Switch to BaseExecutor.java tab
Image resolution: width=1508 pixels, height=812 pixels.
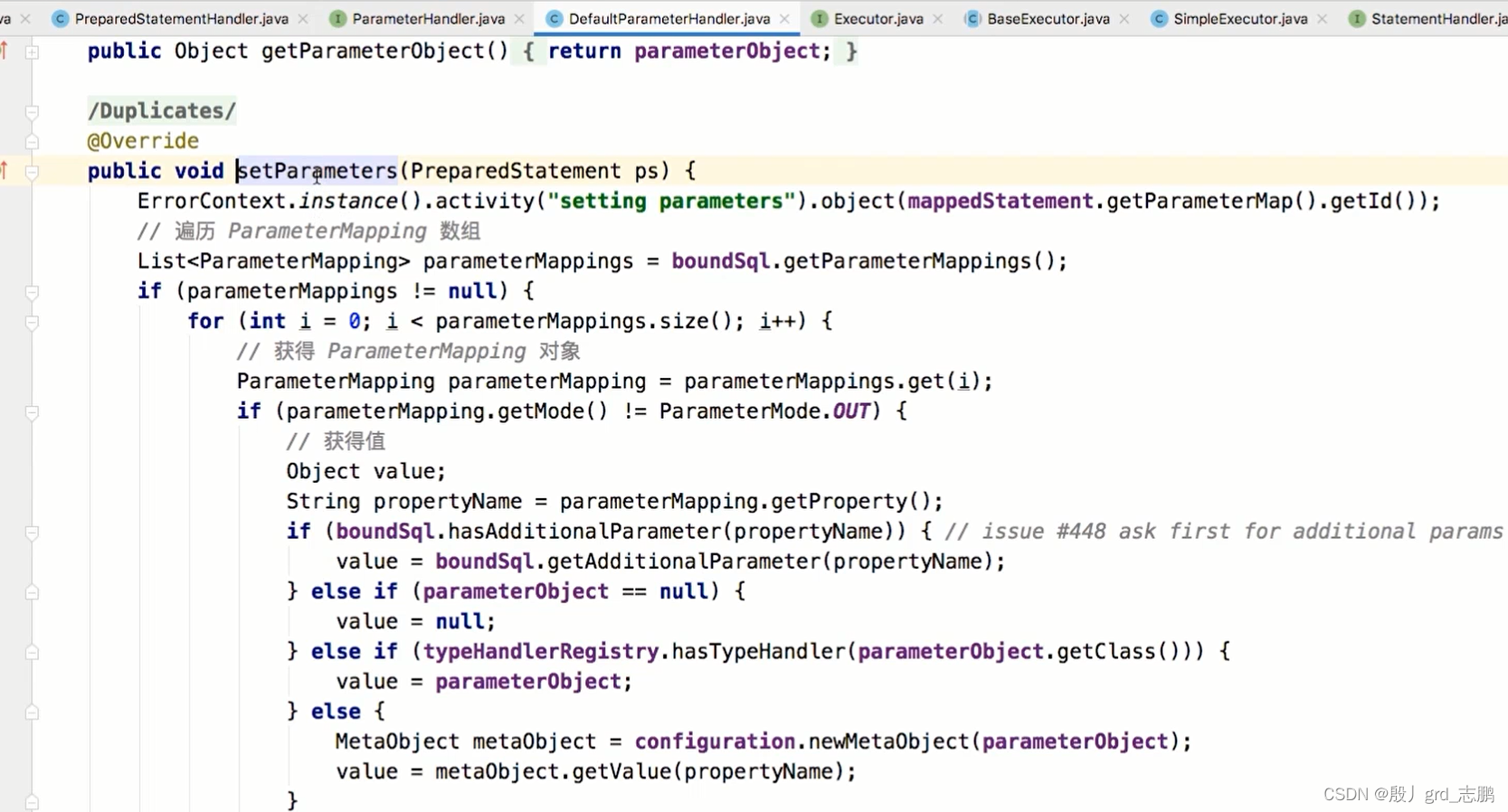click(1048, 18)
